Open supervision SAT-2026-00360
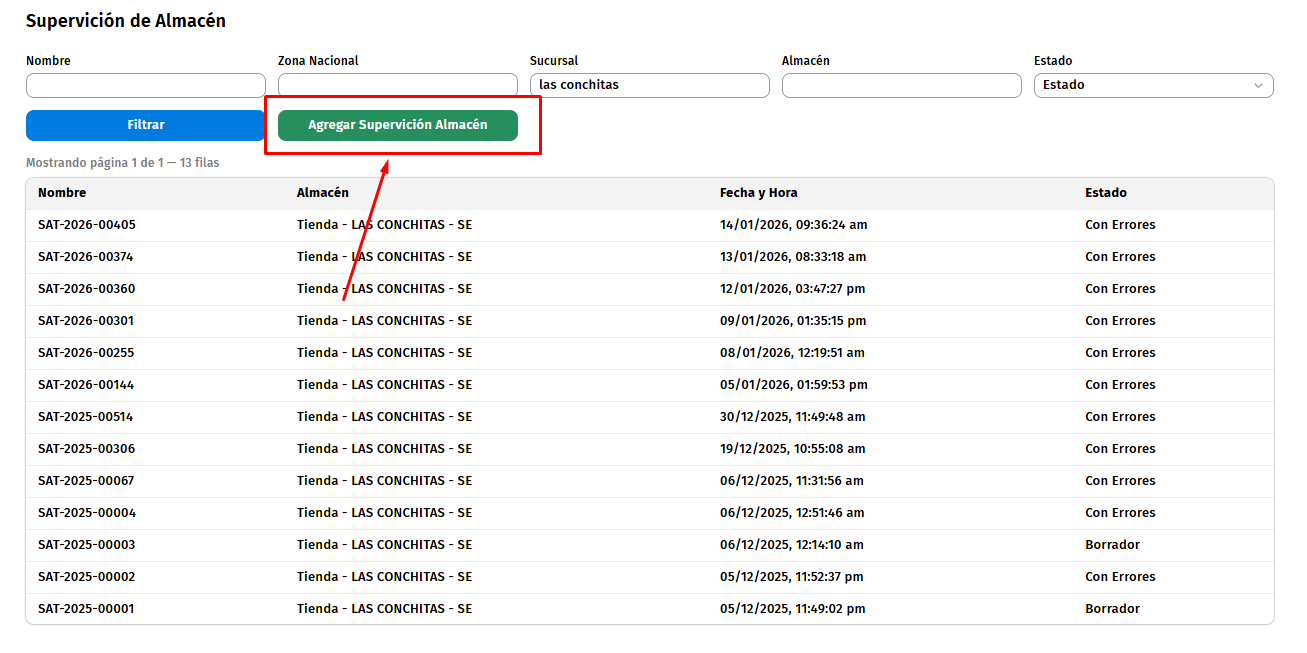This screenshot has height=653, width=1307. [86, 289]
